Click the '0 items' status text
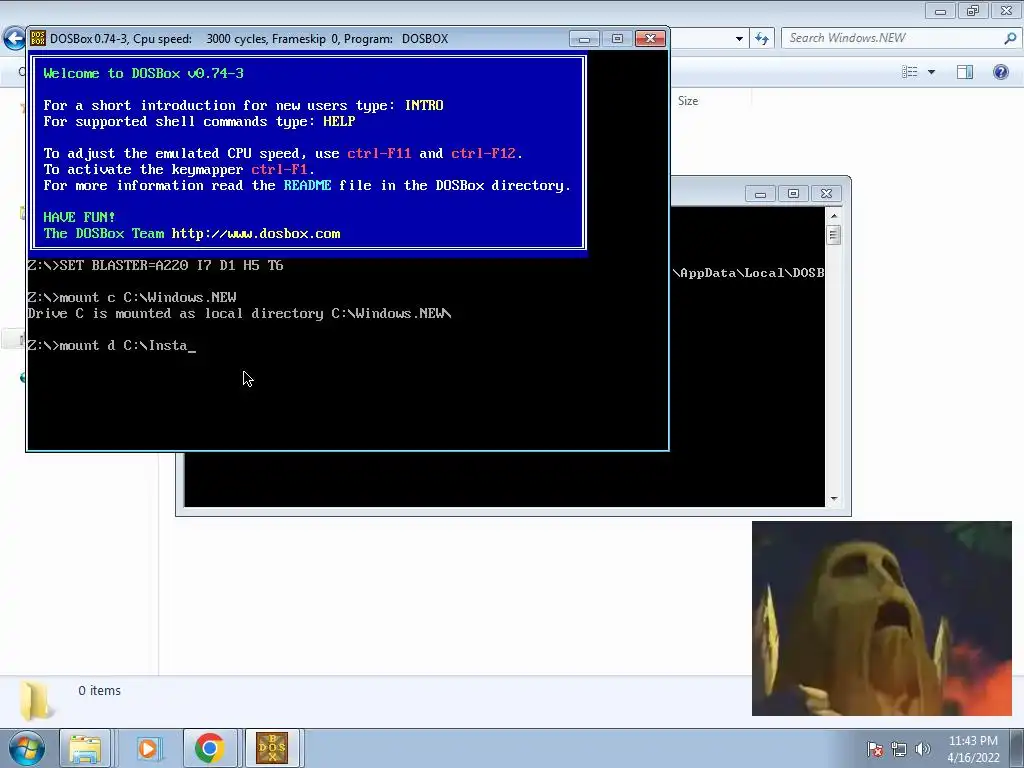This screenshot has height=768, width=1024. (x=99, y=690)
